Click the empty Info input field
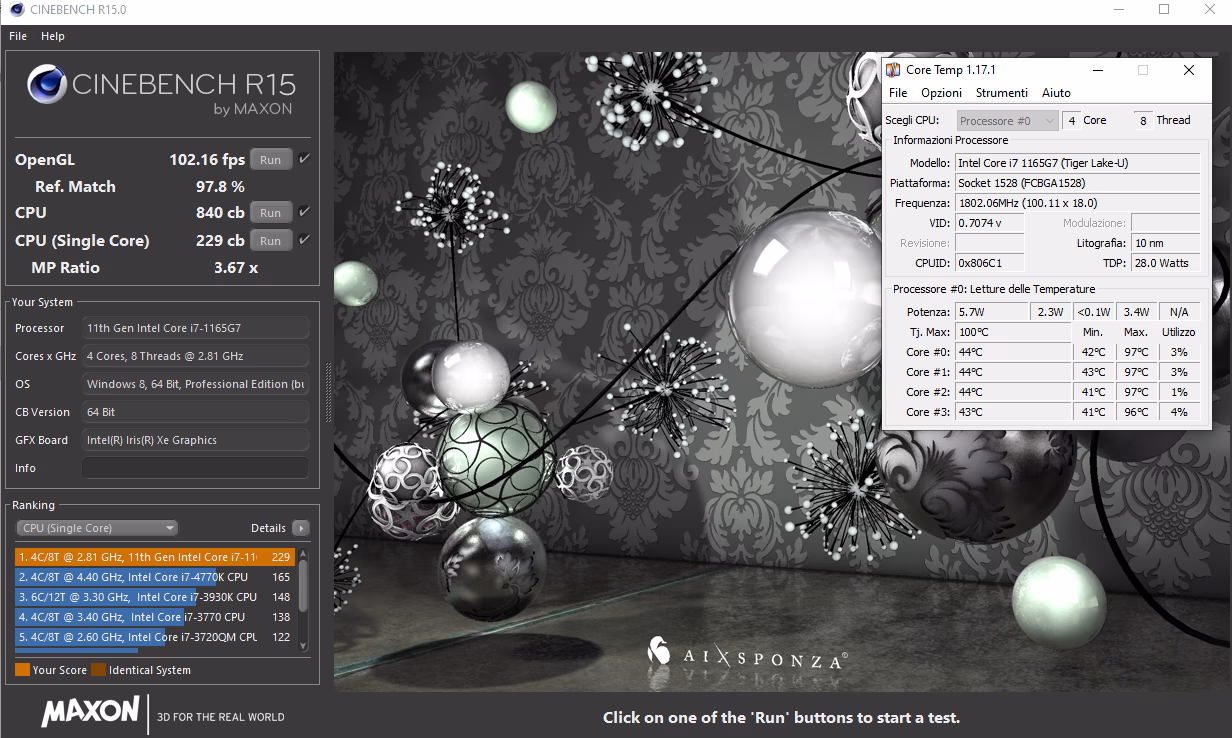 pos(195,468)
